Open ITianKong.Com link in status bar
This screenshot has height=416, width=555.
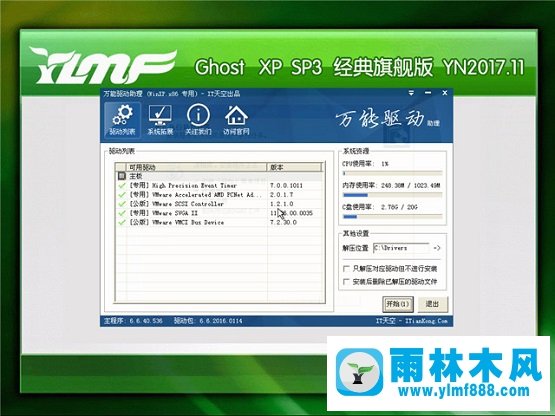click(427, 321)
